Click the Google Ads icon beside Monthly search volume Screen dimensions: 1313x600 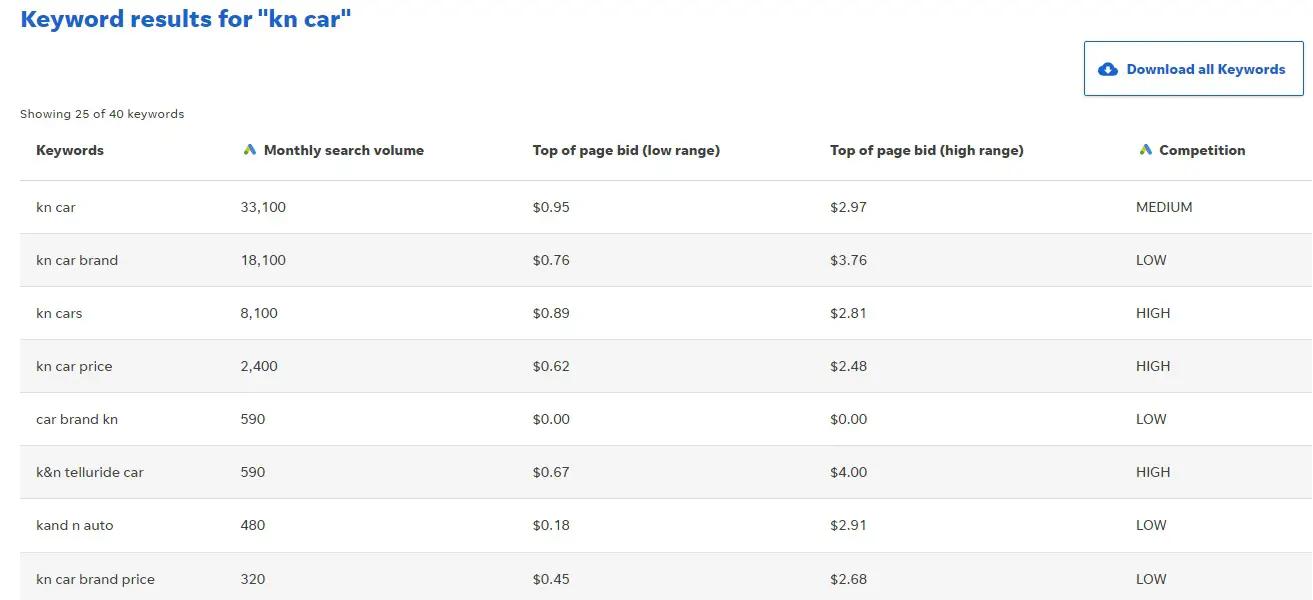(250, 150)
